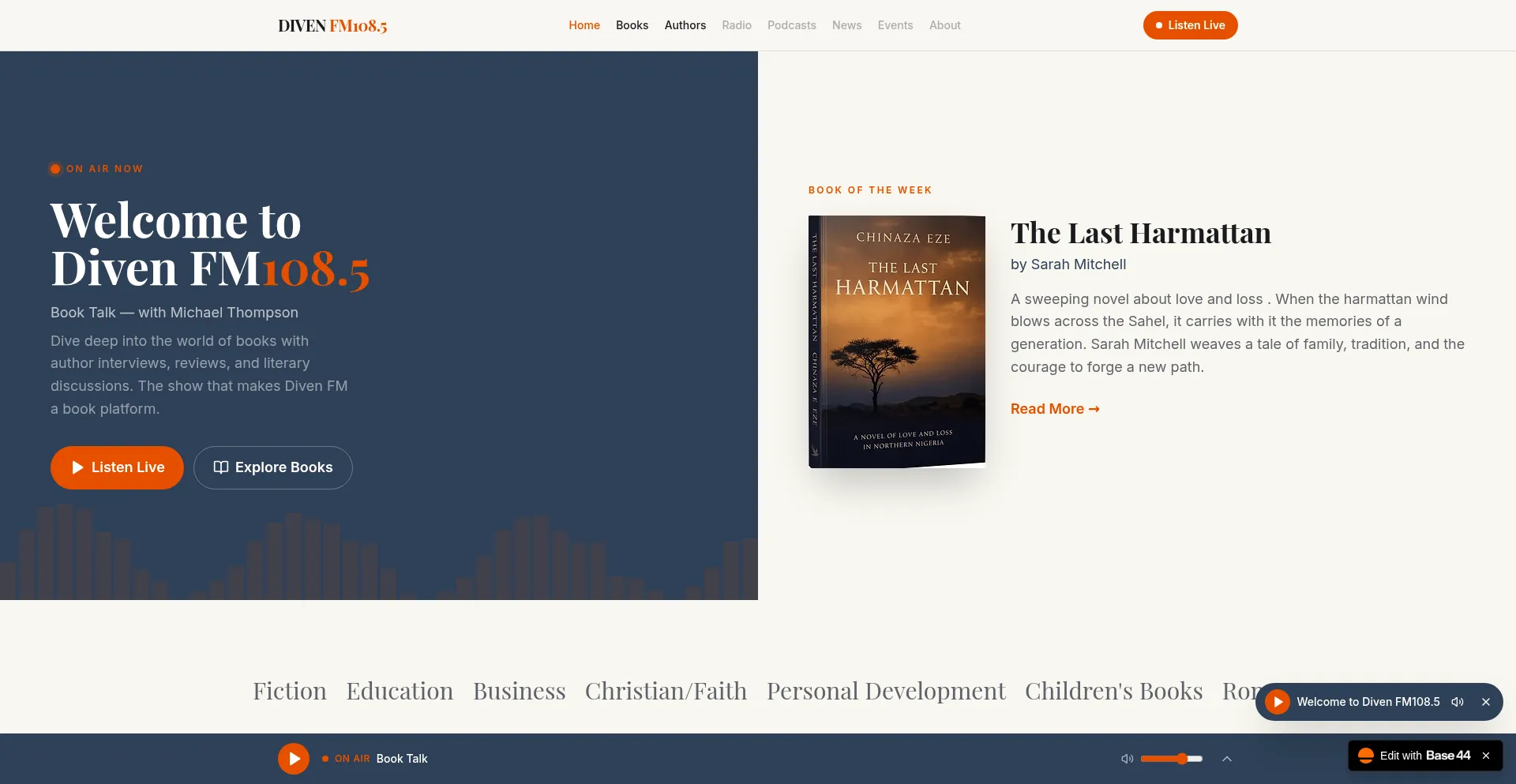This screenshot has height=784, width=1516.
Task: Adjust the bottom player volume slider
Action: 1172,759
